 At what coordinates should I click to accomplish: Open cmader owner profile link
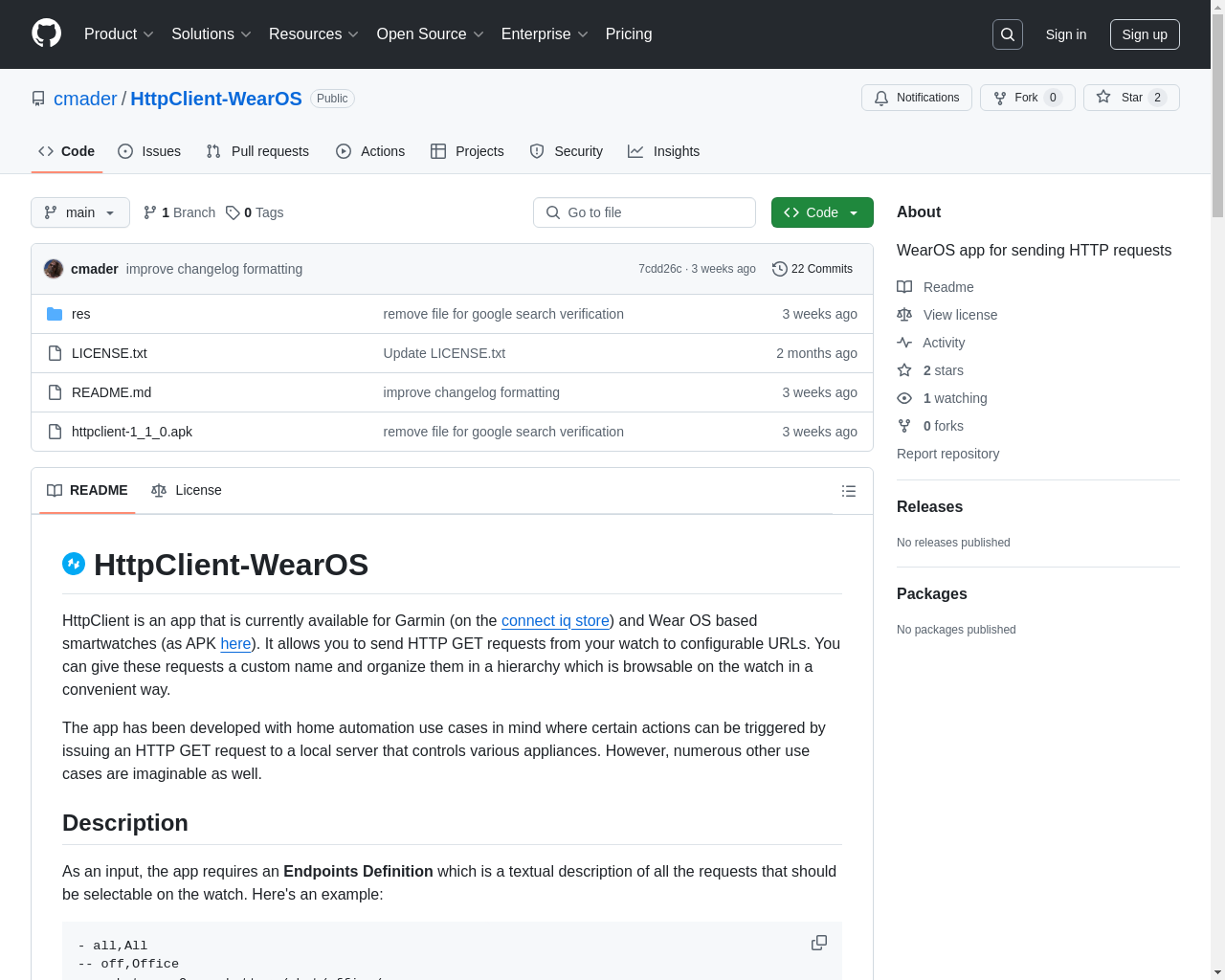click(85, 99)
